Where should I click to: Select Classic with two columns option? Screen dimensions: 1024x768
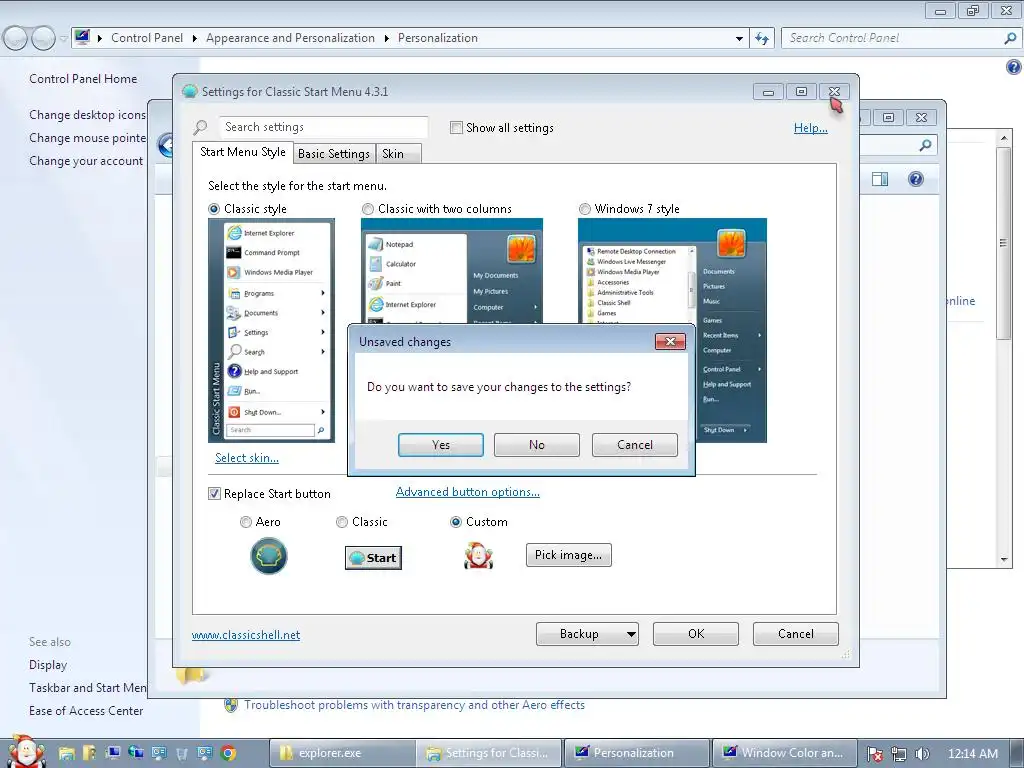tap(368, 209)
